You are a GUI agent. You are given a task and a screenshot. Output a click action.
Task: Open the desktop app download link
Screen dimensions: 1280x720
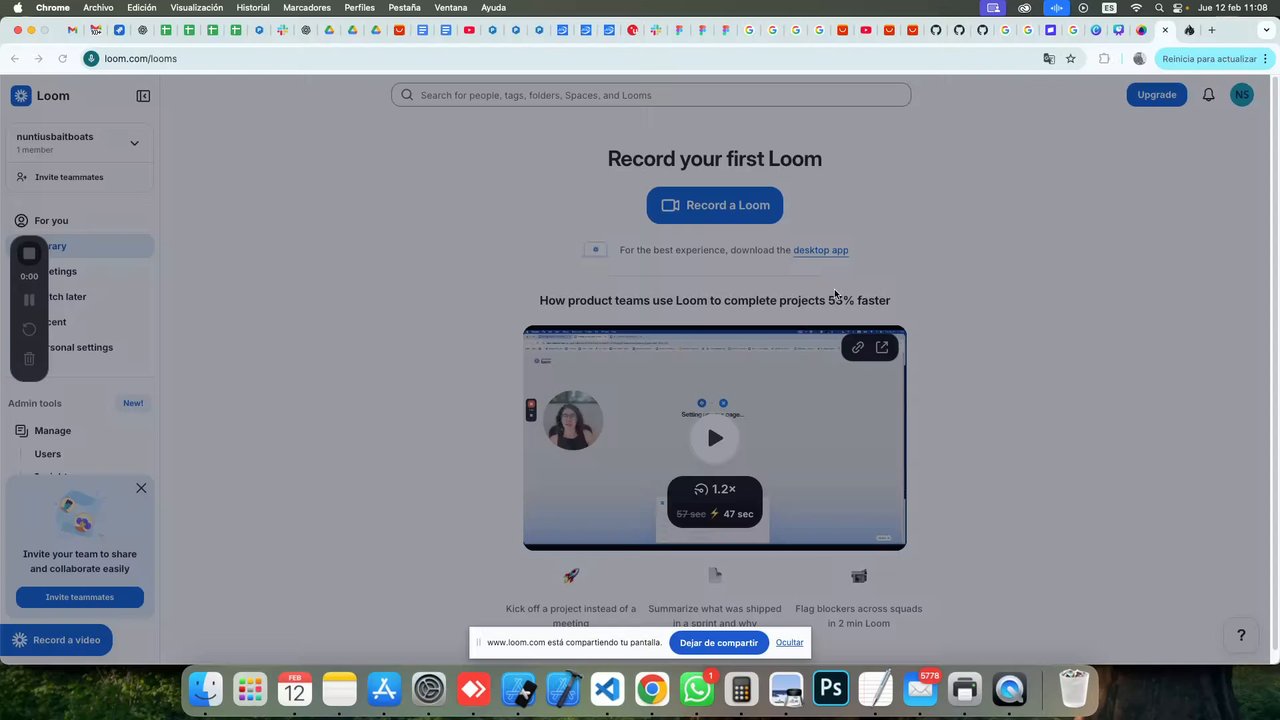(820, 250)
